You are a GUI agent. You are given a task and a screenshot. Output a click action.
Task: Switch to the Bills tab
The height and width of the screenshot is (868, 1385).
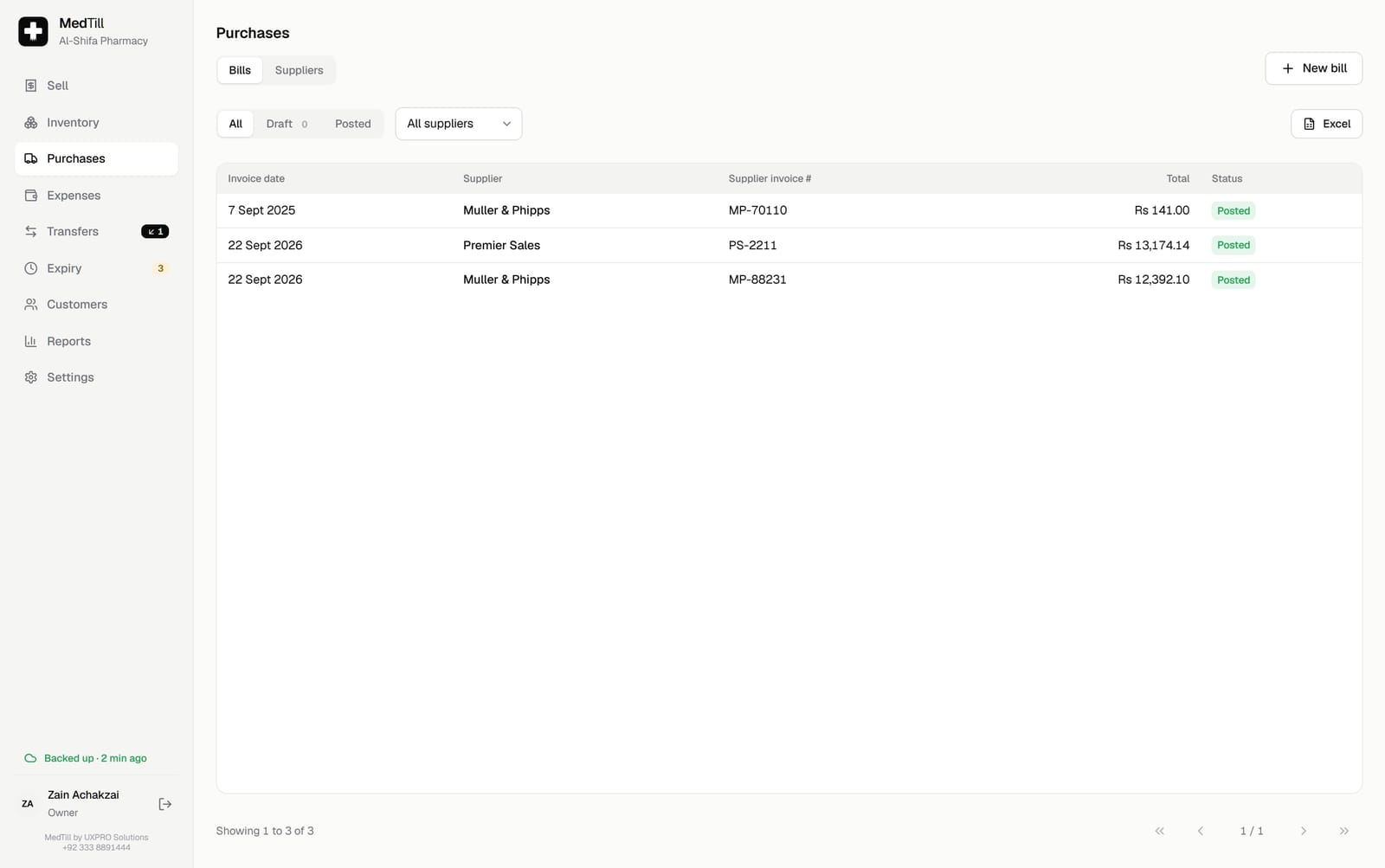point(240,70)
